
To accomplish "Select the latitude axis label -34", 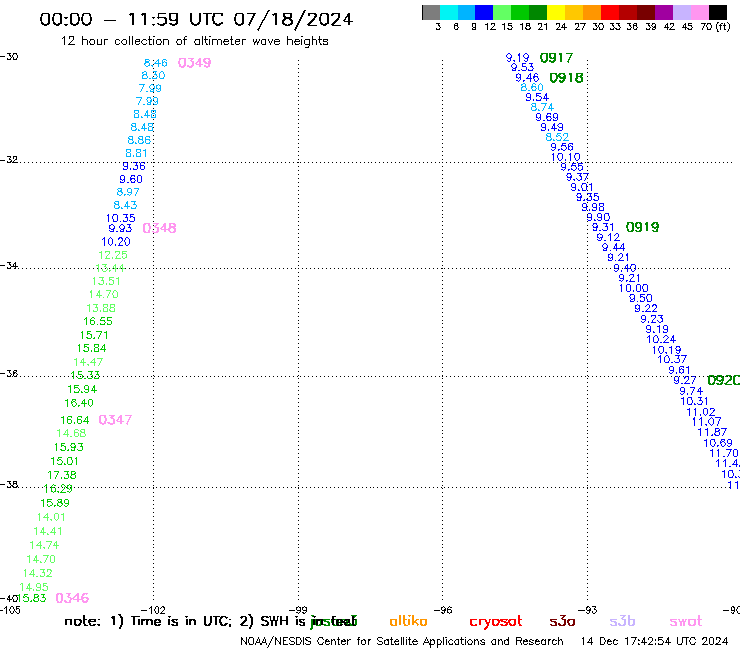I will tap(9, 266).
